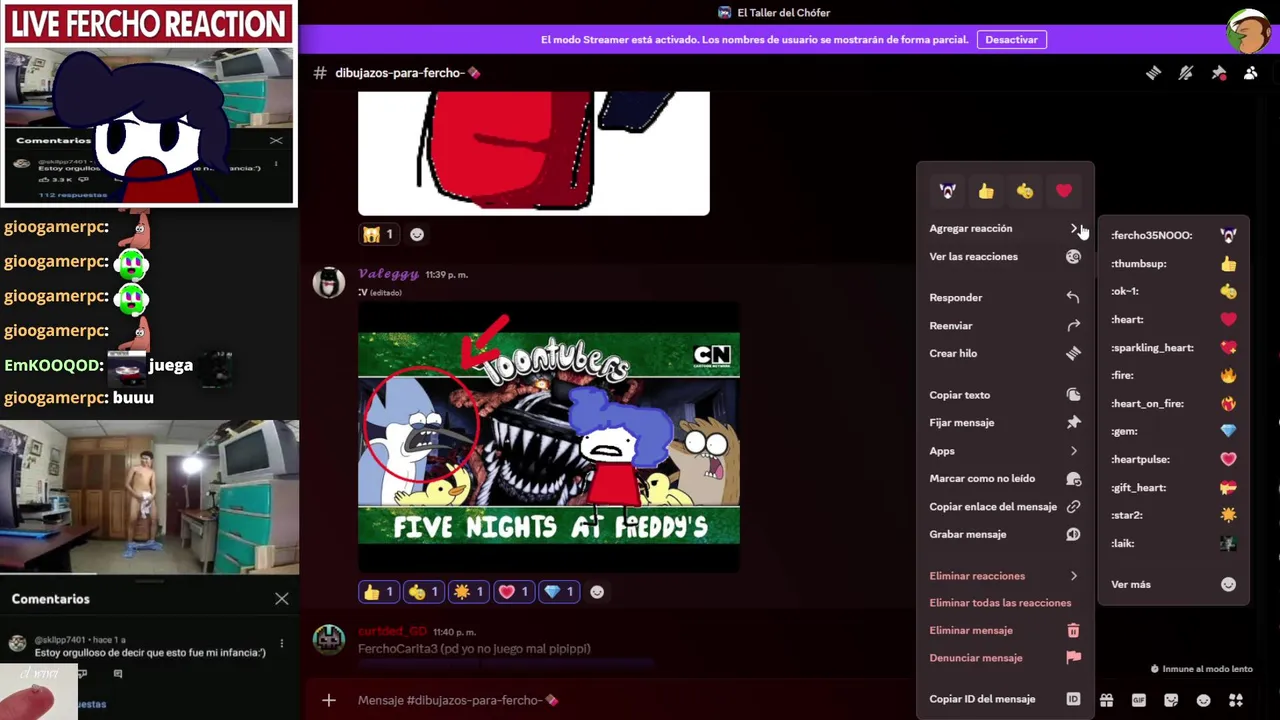Click the gift icon in message bar
This screenshot has width=1280, height=720.
1106,700
